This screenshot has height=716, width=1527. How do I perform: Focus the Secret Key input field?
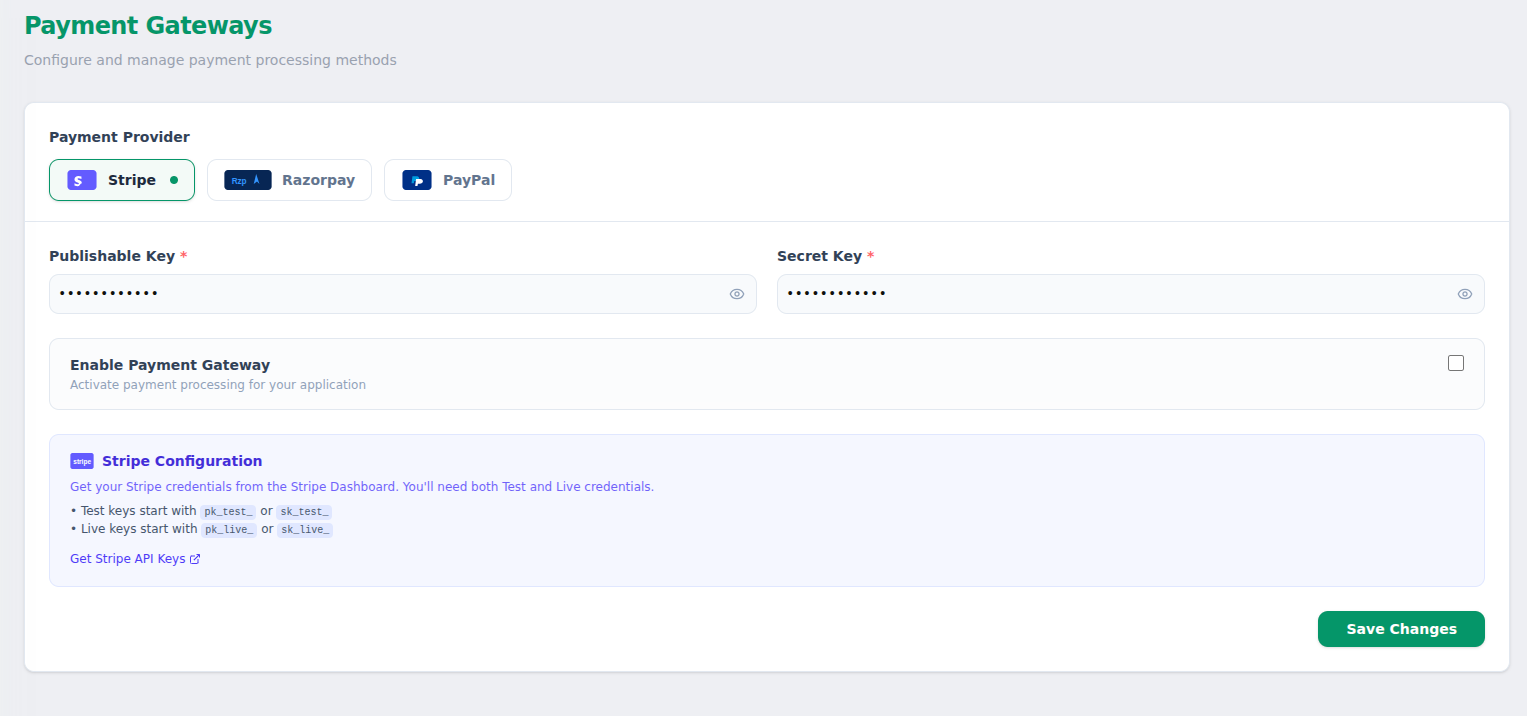1131,294
